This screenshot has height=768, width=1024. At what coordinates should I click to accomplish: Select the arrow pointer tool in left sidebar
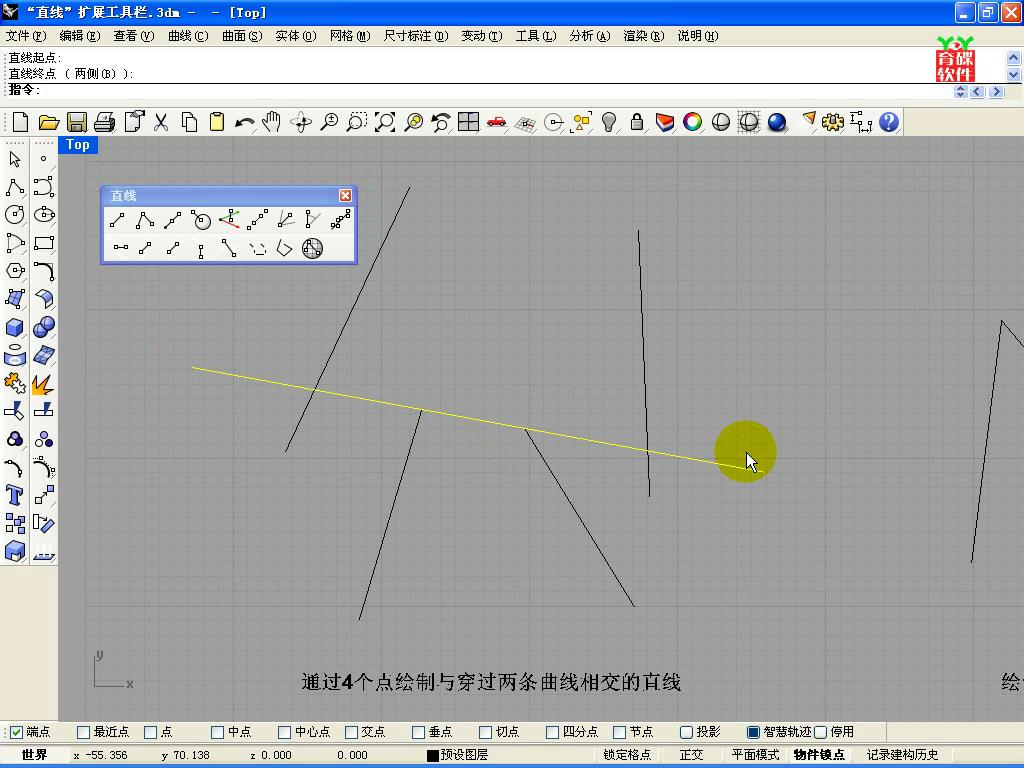tap(15, 159)
